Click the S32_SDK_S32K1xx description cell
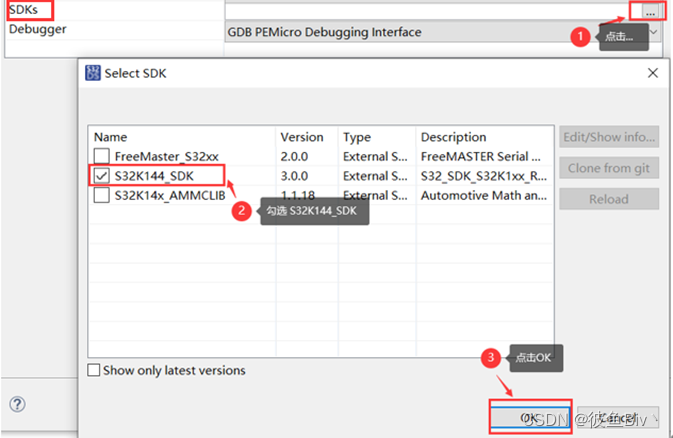673x438 pixels. click(484, 176)
